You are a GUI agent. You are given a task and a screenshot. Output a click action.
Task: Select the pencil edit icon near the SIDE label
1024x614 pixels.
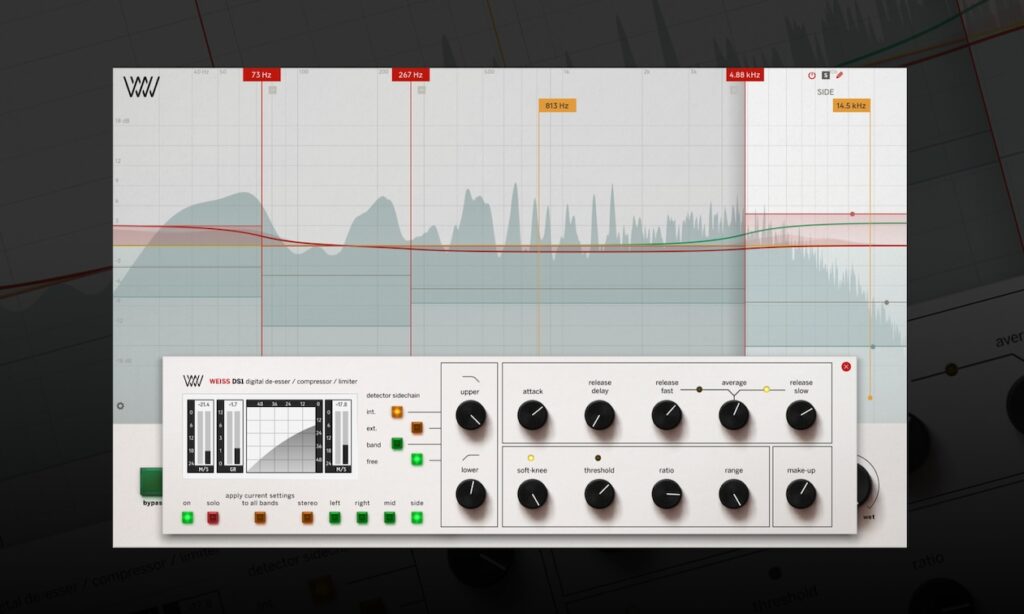[x=840, y=75]
